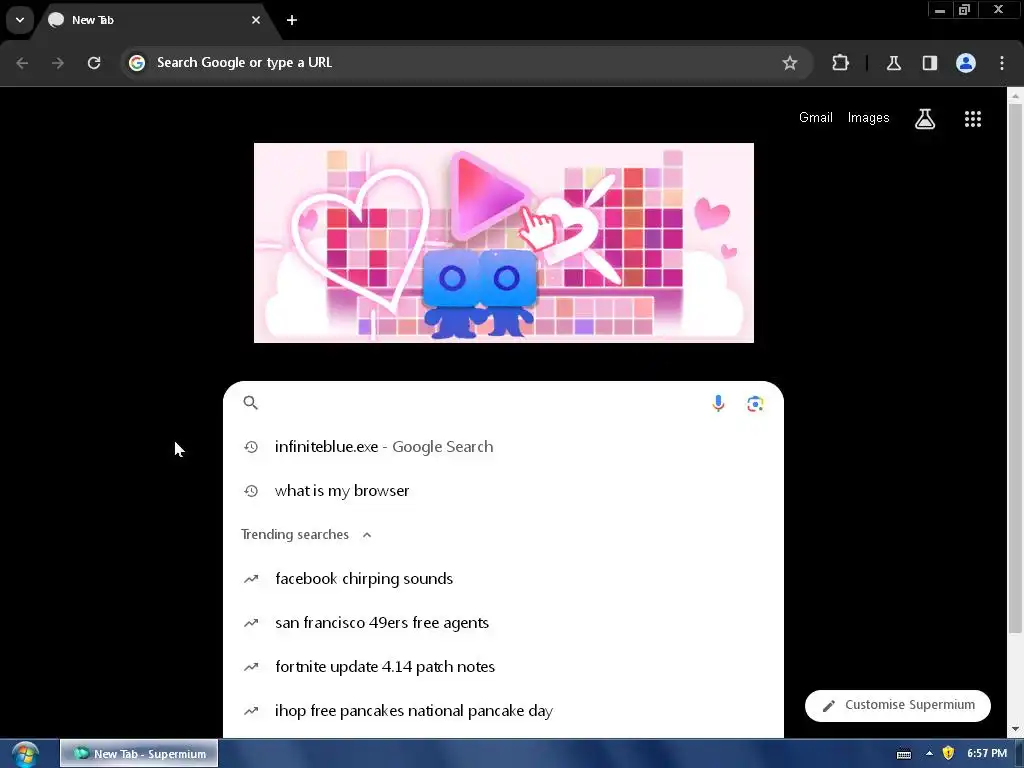Go forward using the forward arrow
The image size is (1024, 768).
tap(58, 63)
